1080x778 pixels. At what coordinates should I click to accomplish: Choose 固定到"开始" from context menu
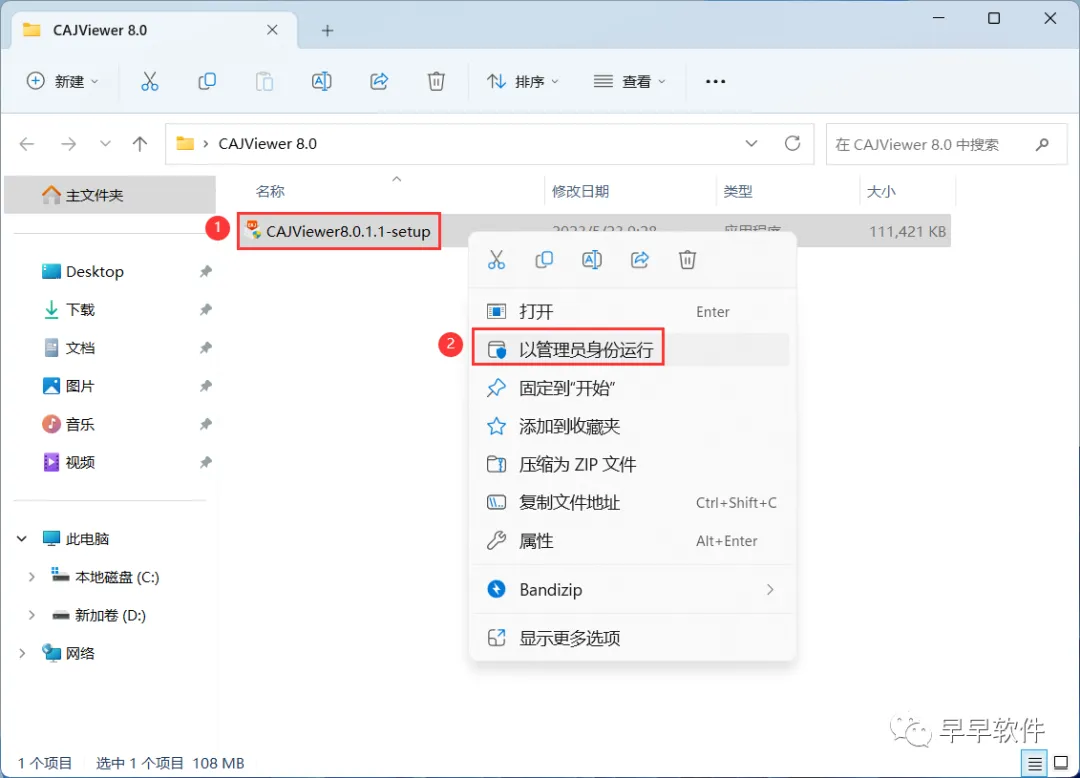[632, 388]
